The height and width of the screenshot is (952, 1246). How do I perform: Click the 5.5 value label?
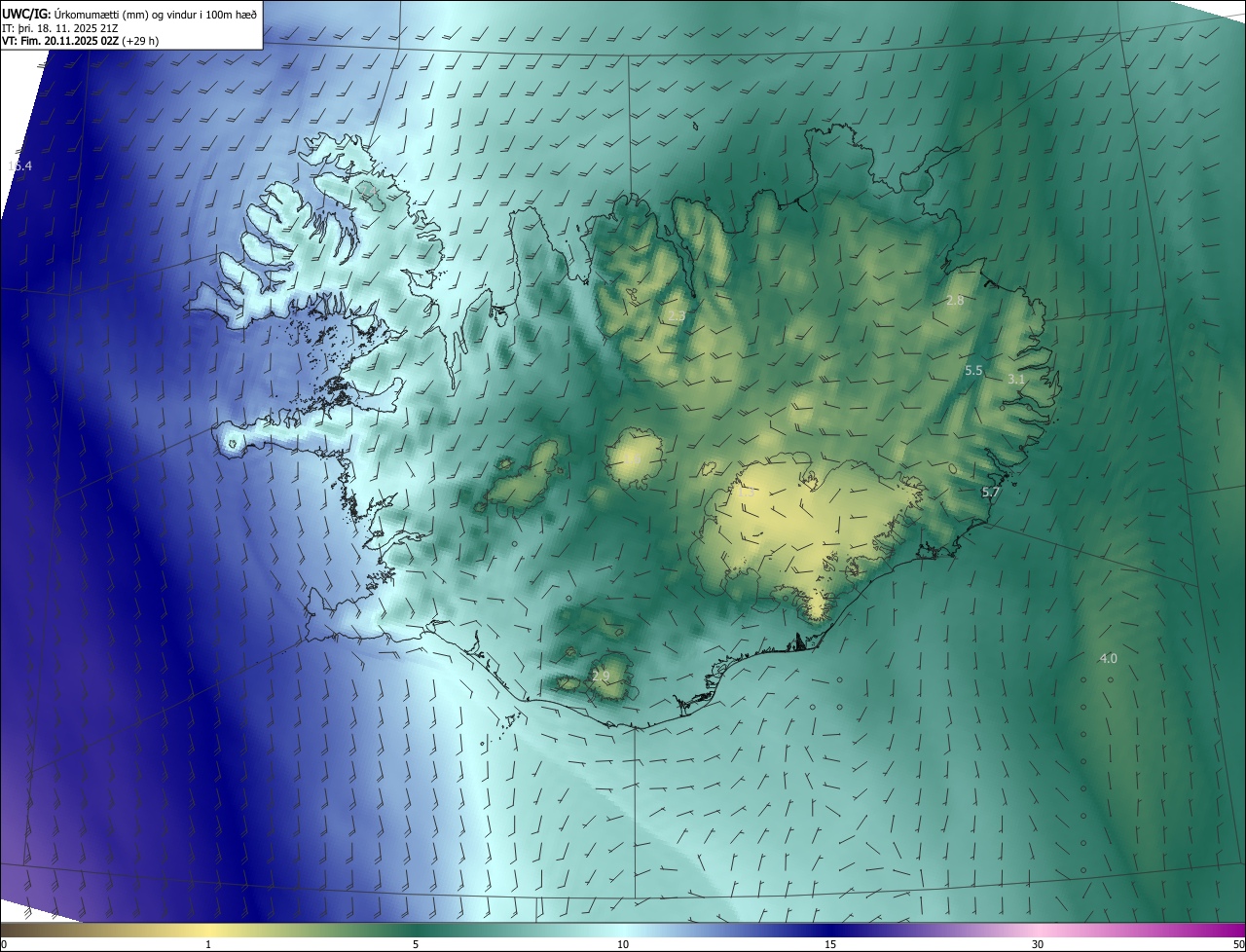tap(973, 371)
